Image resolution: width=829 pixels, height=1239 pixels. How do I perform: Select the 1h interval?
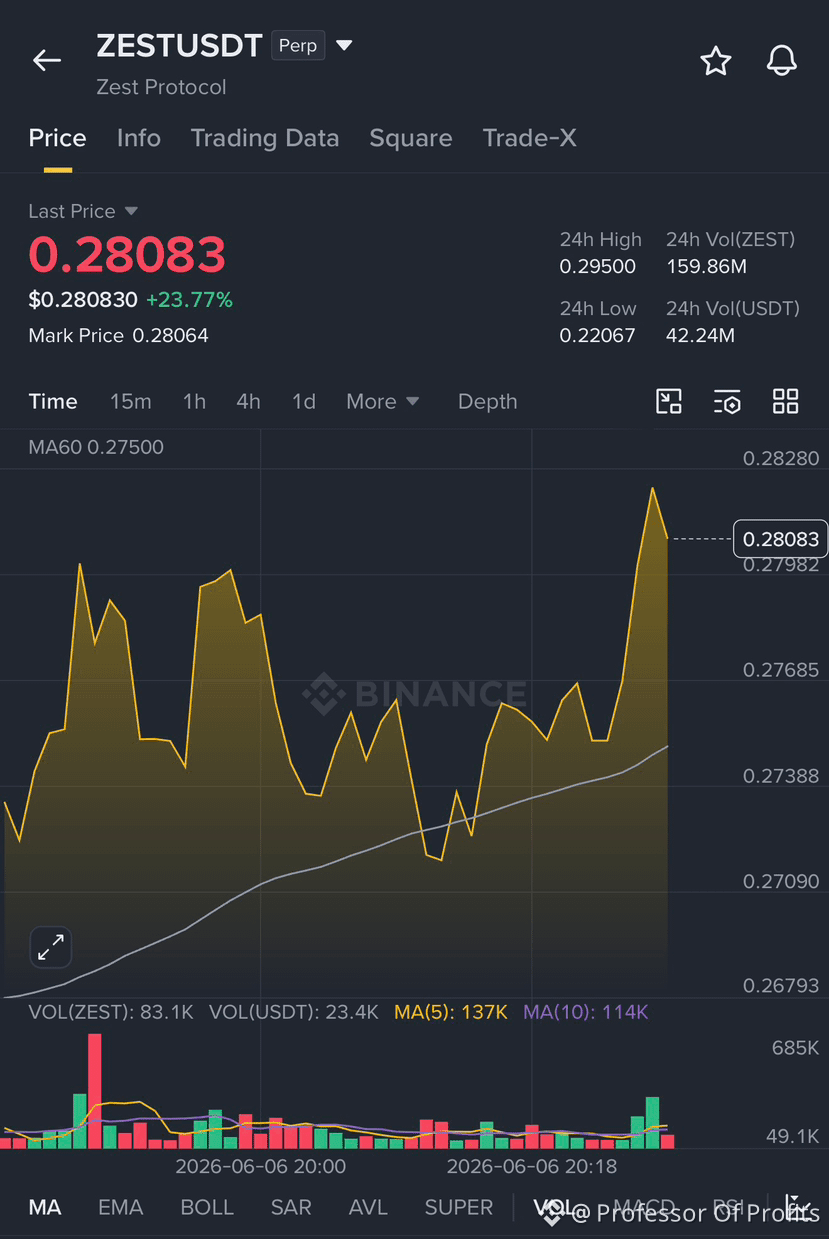point(194,401)
